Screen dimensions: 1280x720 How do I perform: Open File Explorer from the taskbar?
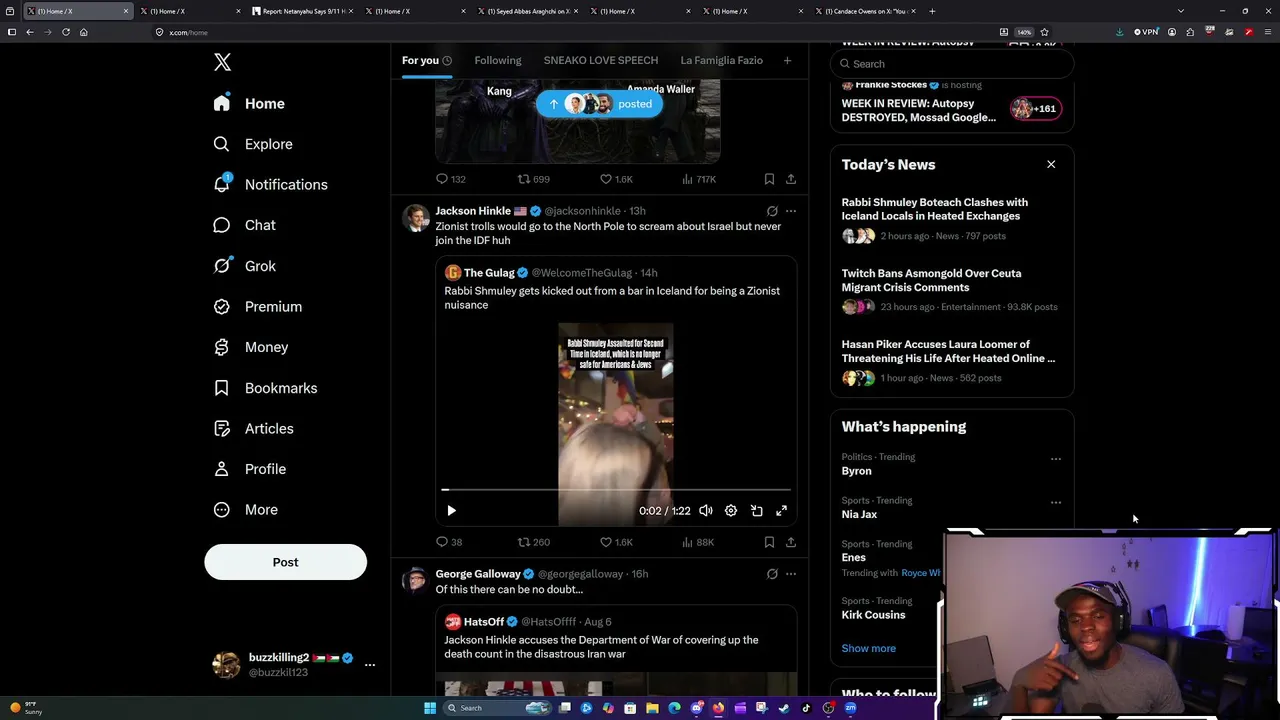tap(652, 708)
